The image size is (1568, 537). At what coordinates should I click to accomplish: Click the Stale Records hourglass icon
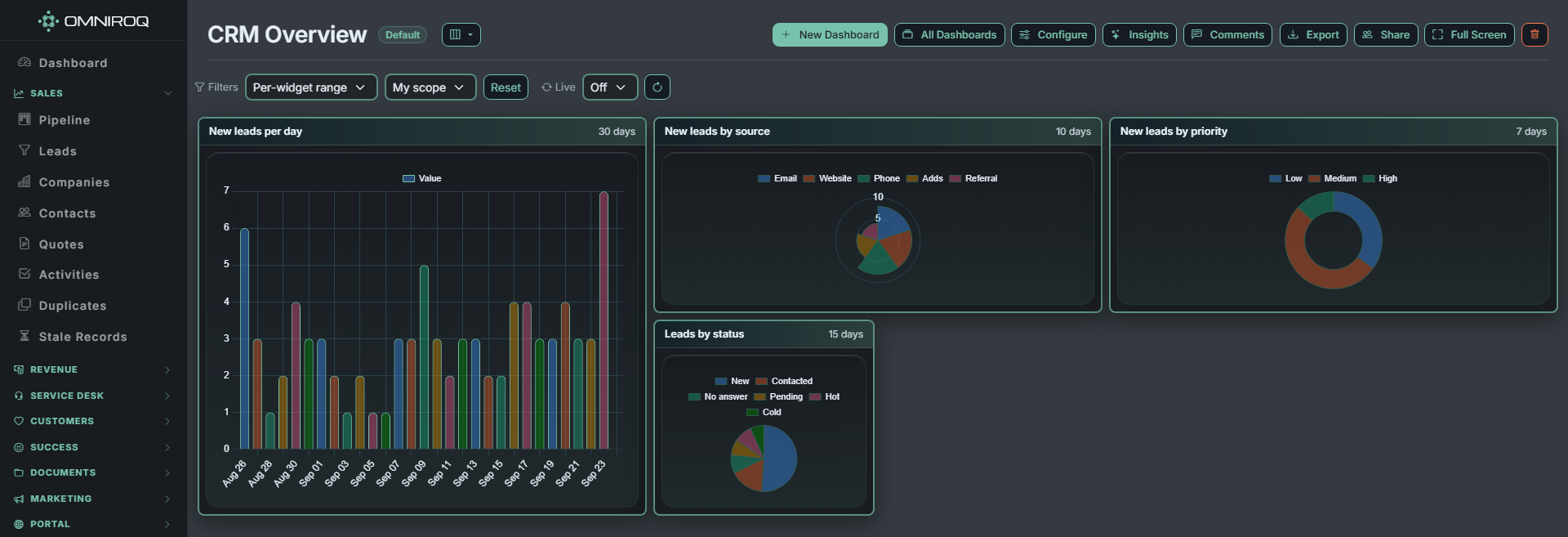click(x=24, y=336)
